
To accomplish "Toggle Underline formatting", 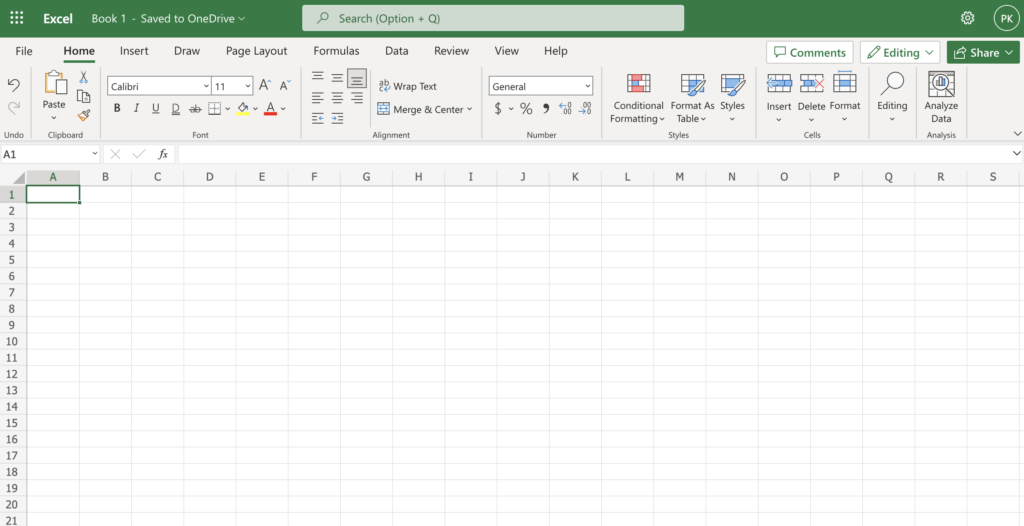I will click(x=155, y=108).
